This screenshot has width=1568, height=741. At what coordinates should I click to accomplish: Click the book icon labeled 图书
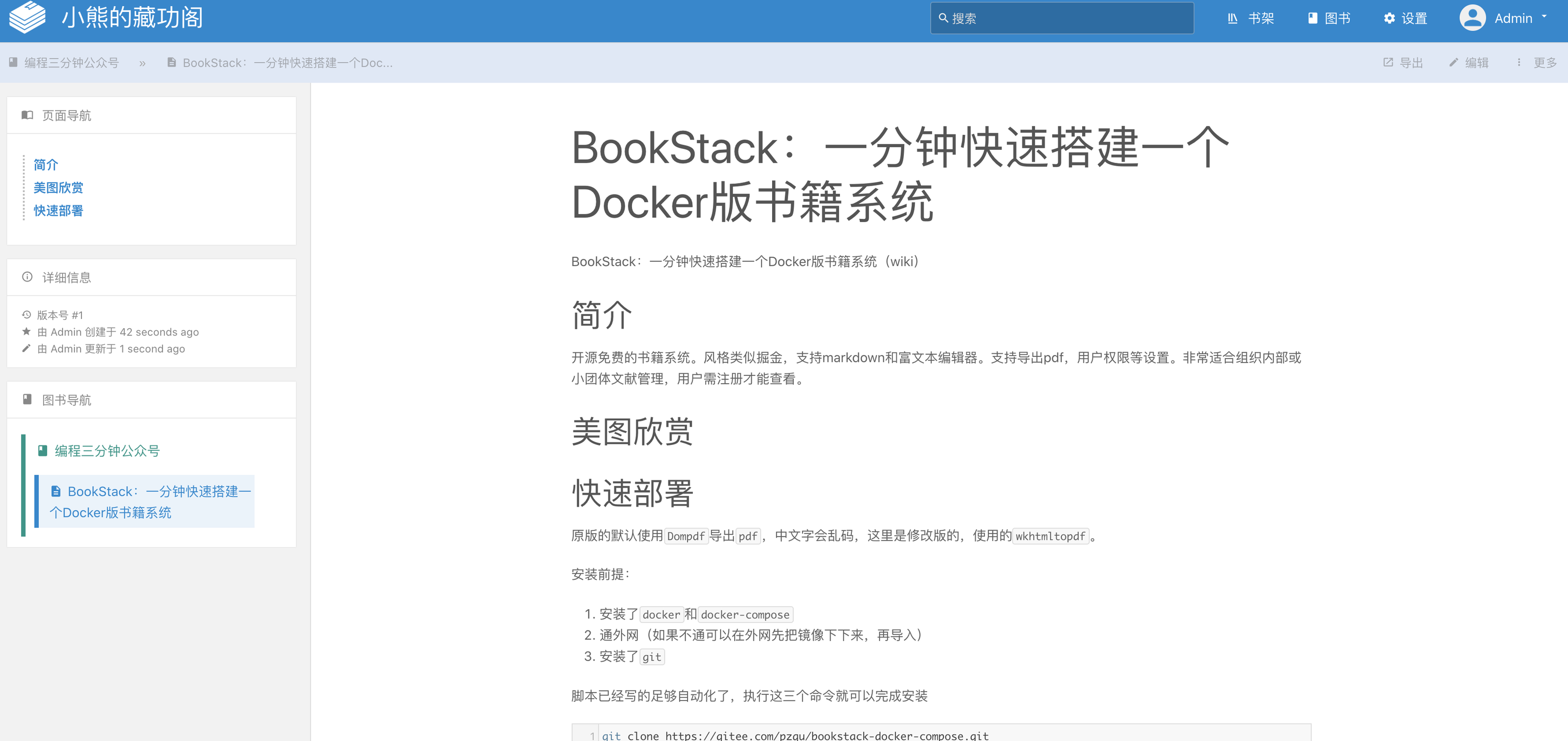[x=1312, y=18]
